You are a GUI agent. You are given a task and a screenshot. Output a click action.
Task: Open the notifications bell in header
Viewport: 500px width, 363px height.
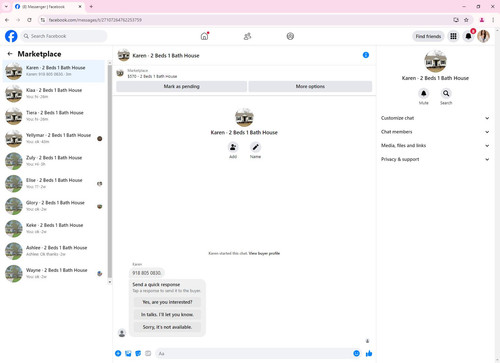click(468, 36)
